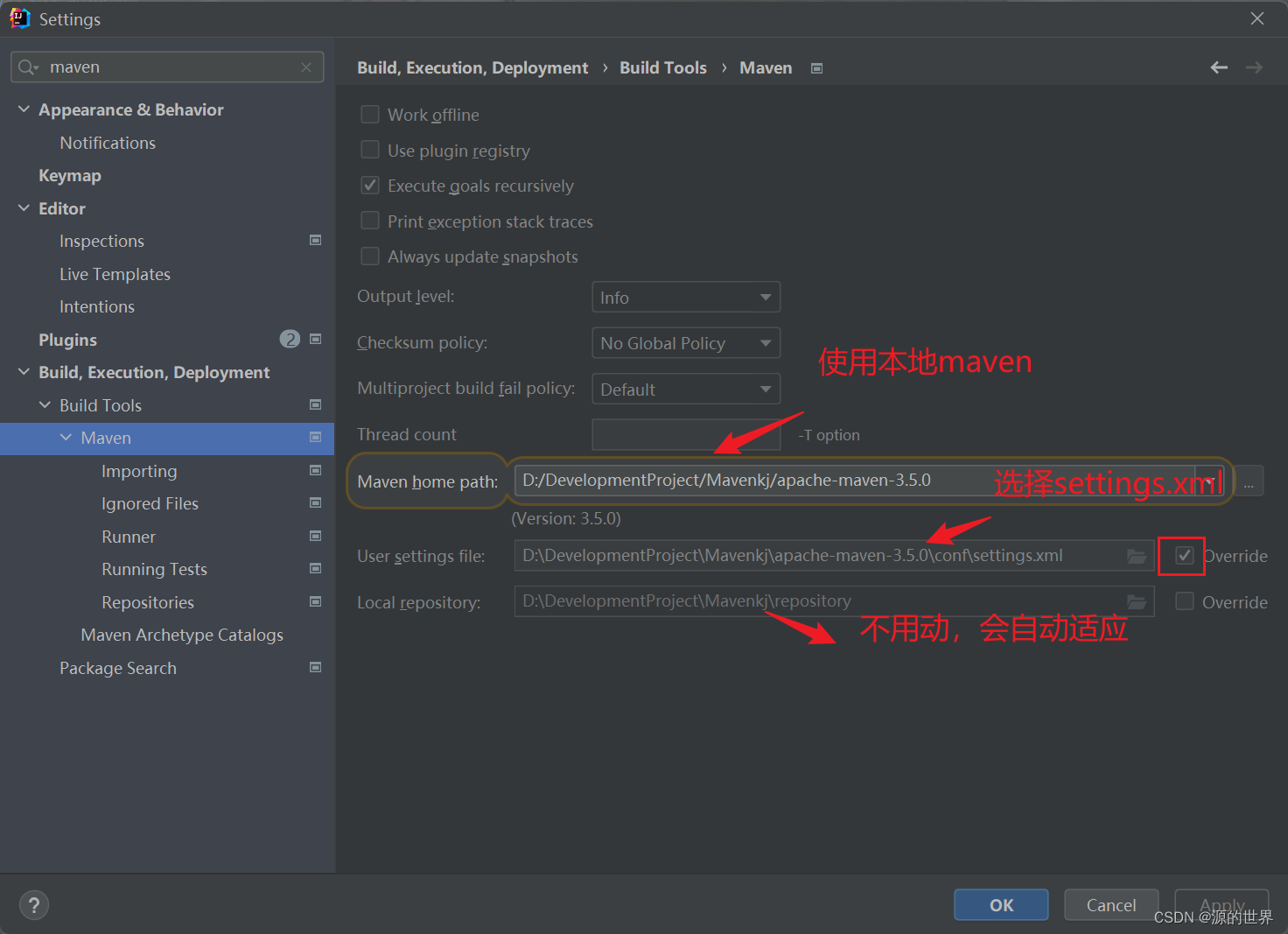Screen dimensions: 1288x934
Task: Browse for the local repository folder icon
Action: pyautogui.click(x=1137, y=601)
